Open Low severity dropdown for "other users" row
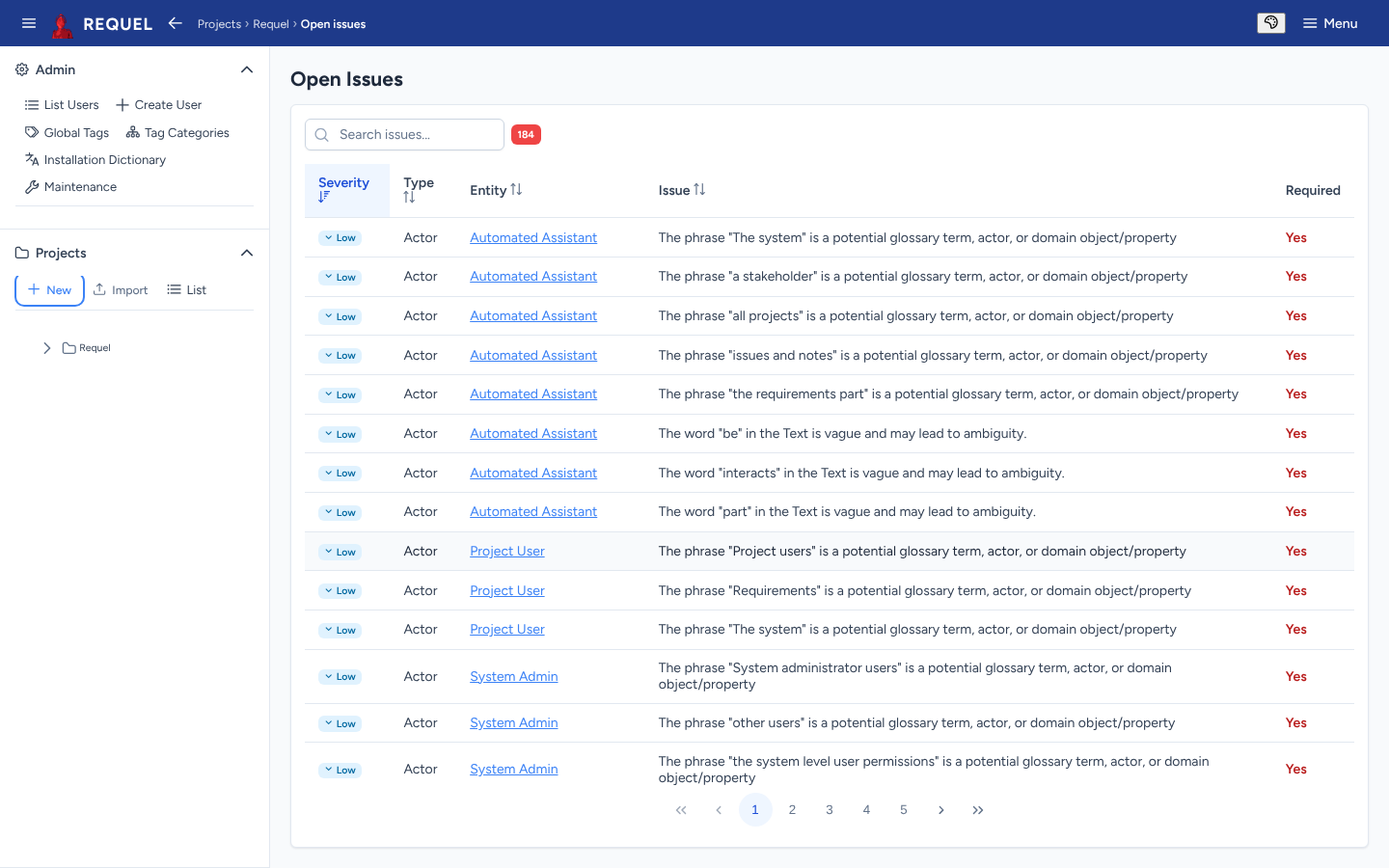Viewport: 1389px width, 868px height. [x=340, y=723]
